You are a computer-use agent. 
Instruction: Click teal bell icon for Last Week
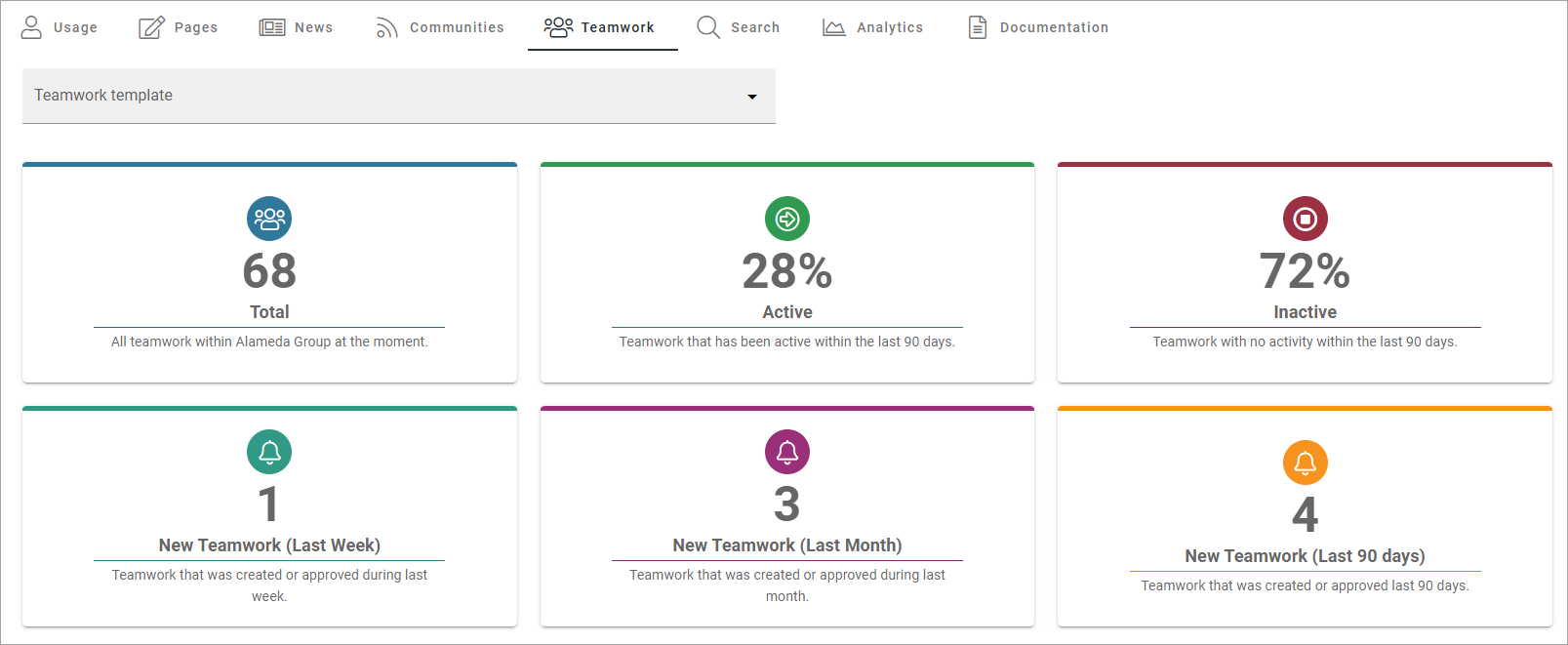[269, 452]
